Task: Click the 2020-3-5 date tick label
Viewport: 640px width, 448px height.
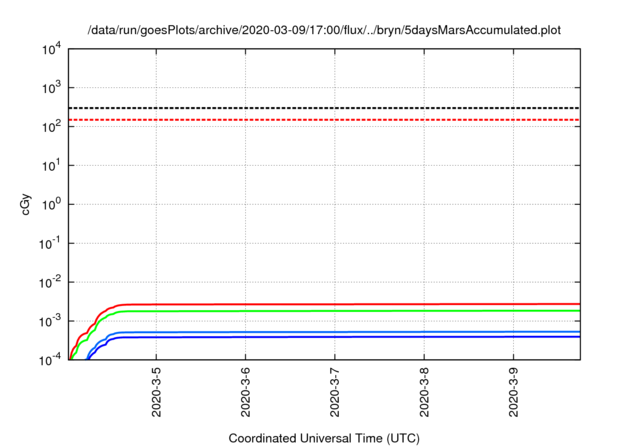Action: coord(156,392)
